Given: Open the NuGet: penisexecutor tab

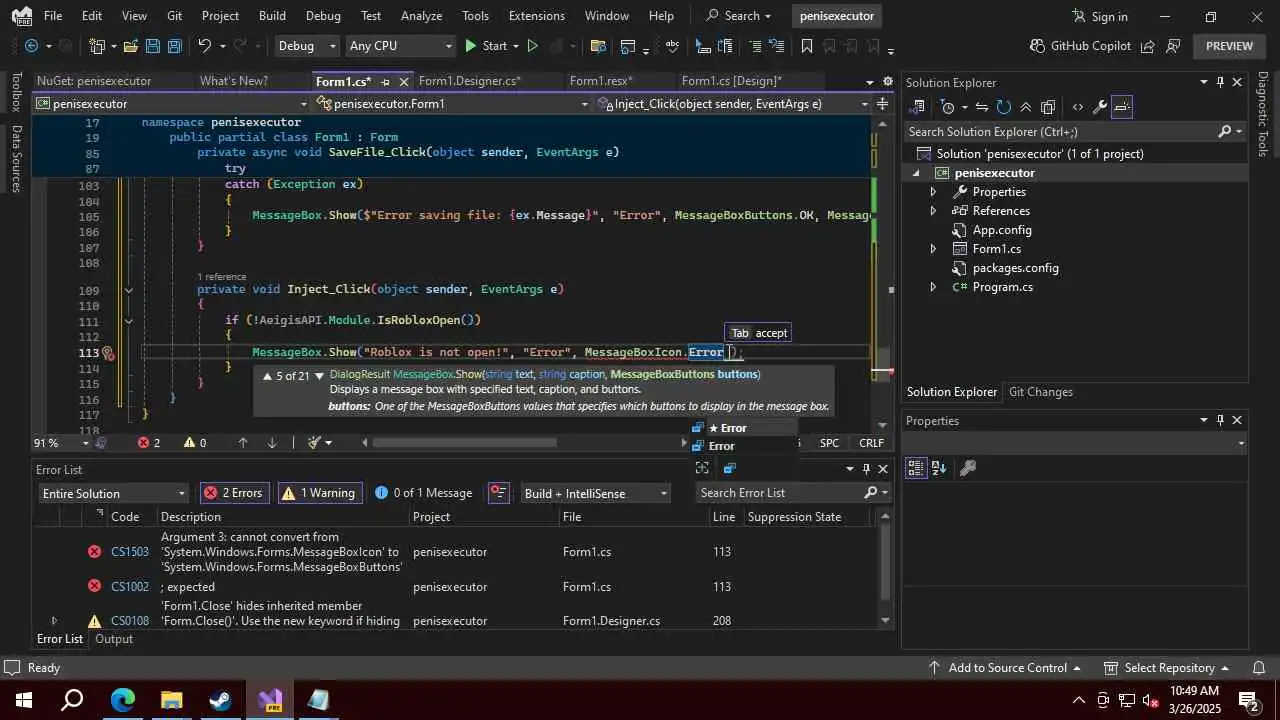Looking at the screenshot, I should point(94,81).
